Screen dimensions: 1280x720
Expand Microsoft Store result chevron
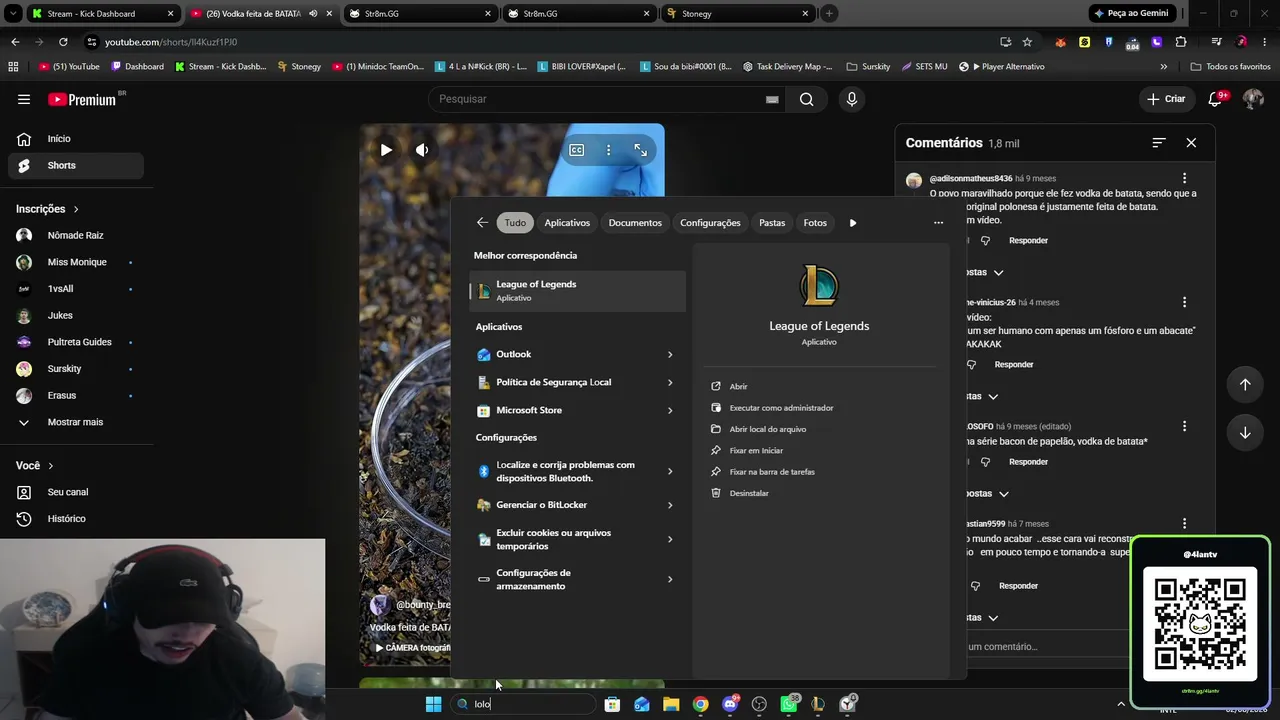pos(670,411)
